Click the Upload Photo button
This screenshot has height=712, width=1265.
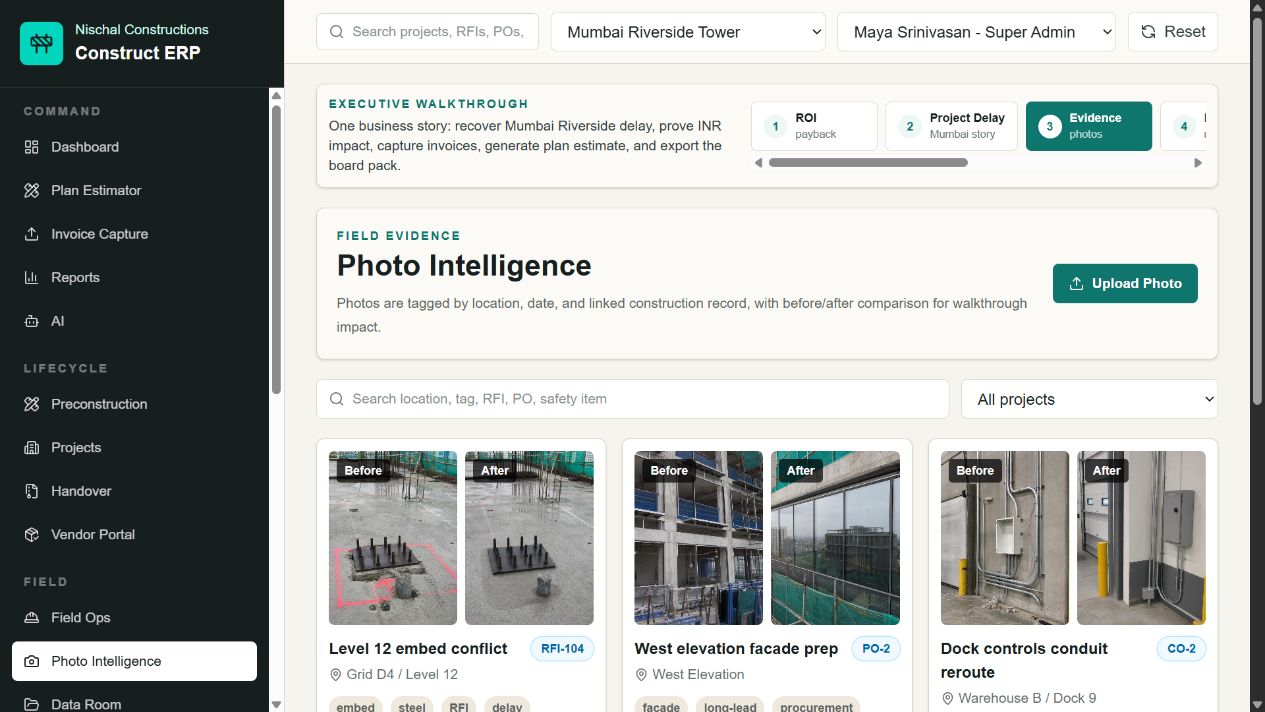[1125, 283]
